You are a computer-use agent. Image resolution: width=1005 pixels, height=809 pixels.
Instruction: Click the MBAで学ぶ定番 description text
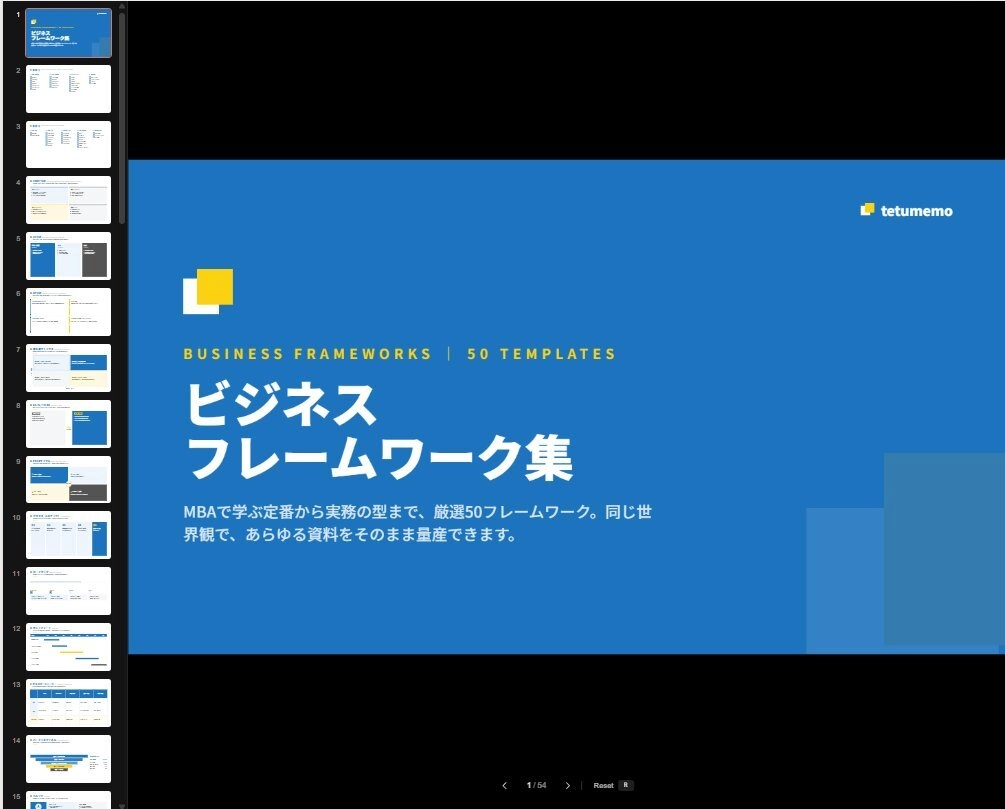(418, 523)
